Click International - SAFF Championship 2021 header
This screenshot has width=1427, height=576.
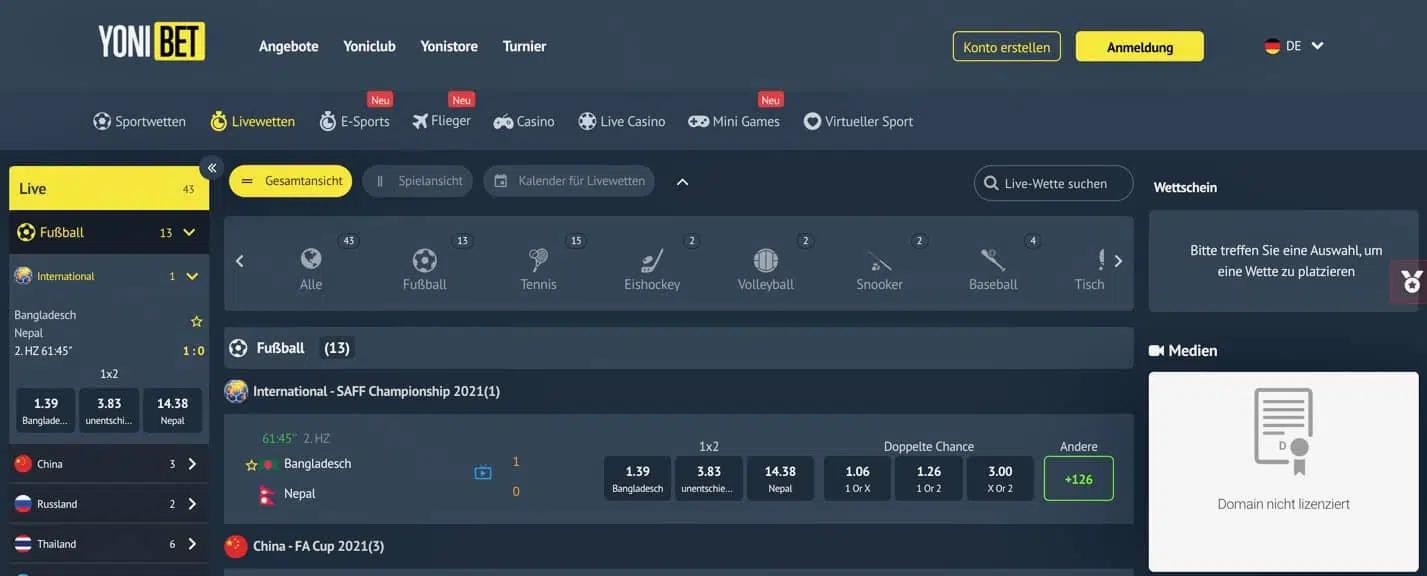(377, 391)
